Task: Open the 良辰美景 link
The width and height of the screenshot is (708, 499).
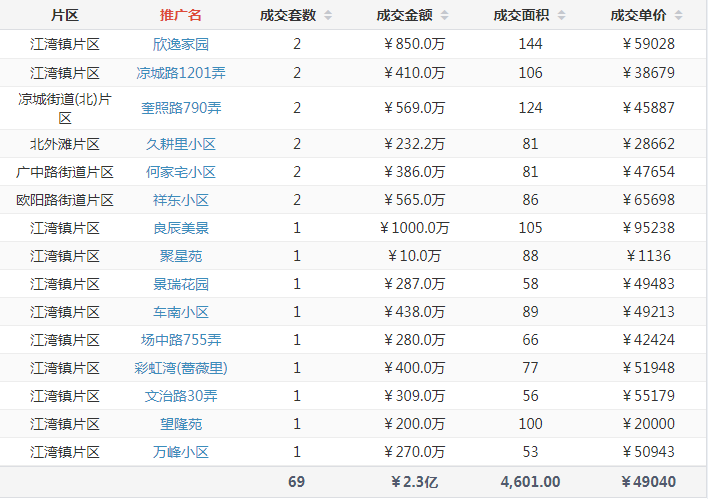Action: coord(181,228)
